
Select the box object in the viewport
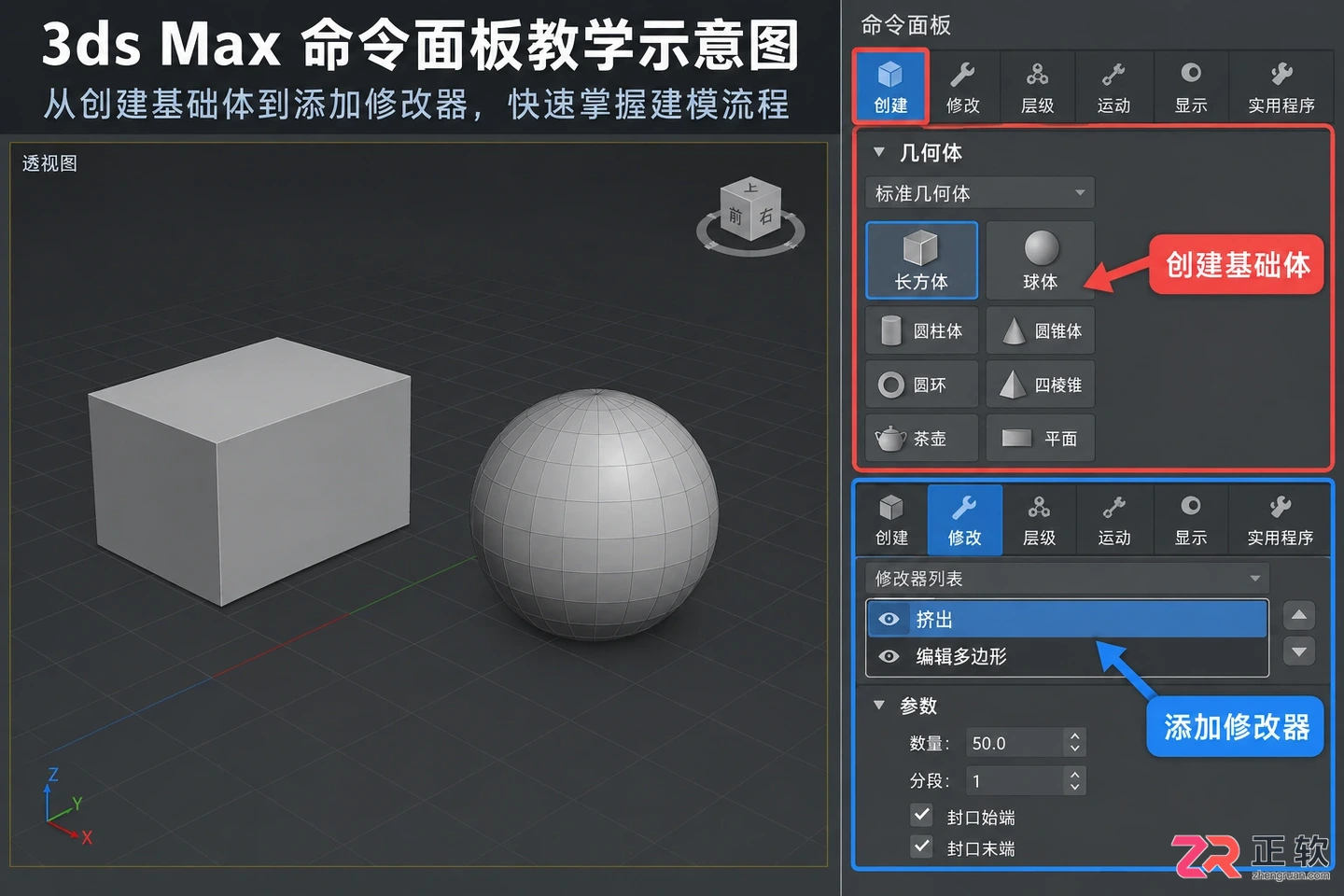point(250,471)
